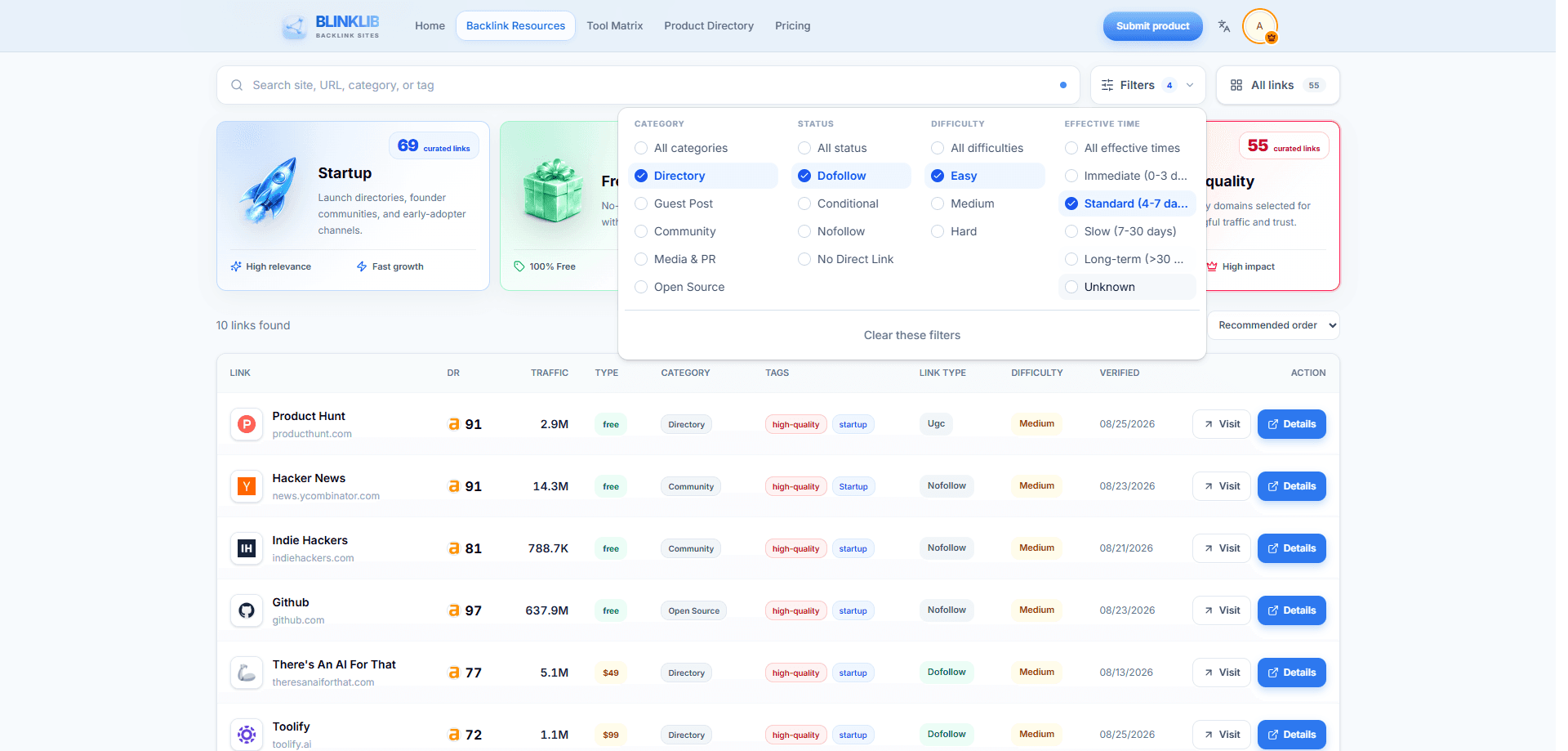1568x751 pixels.
Task: Click the high-quality tag on Toolify row
Action: coord(795,735)
